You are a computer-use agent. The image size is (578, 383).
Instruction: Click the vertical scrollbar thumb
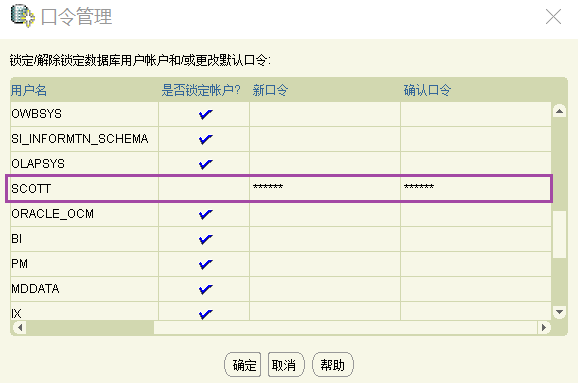(559, 234)
